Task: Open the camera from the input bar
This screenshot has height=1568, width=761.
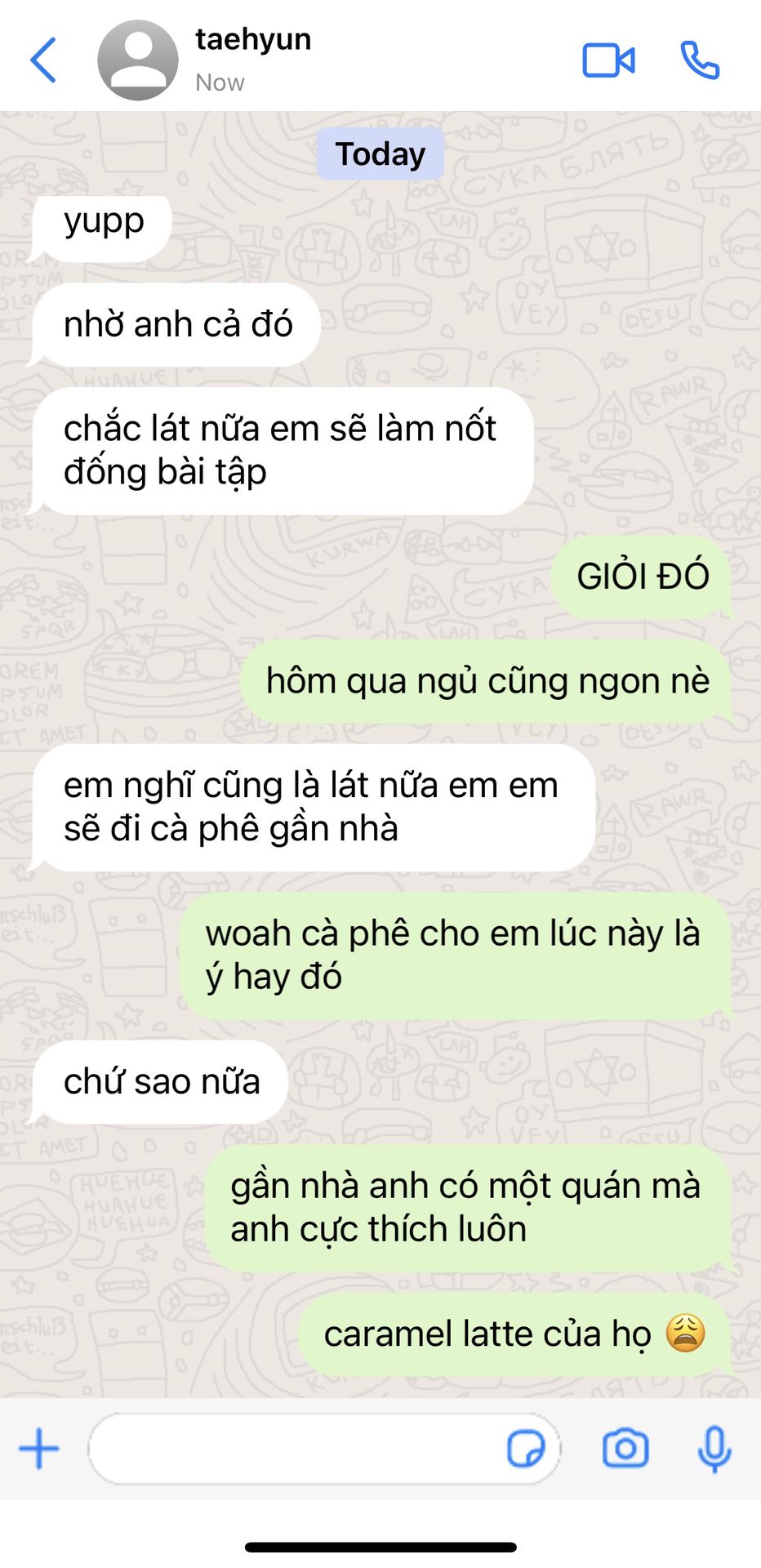Action: click(x=625, y=1449)
